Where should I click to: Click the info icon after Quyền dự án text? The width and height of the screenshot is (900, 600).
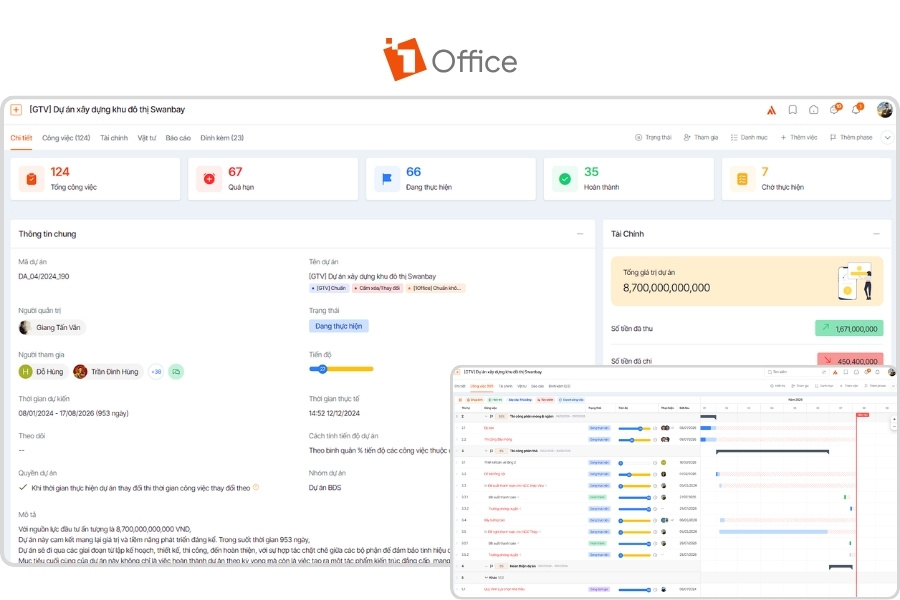tap(256, 487)
